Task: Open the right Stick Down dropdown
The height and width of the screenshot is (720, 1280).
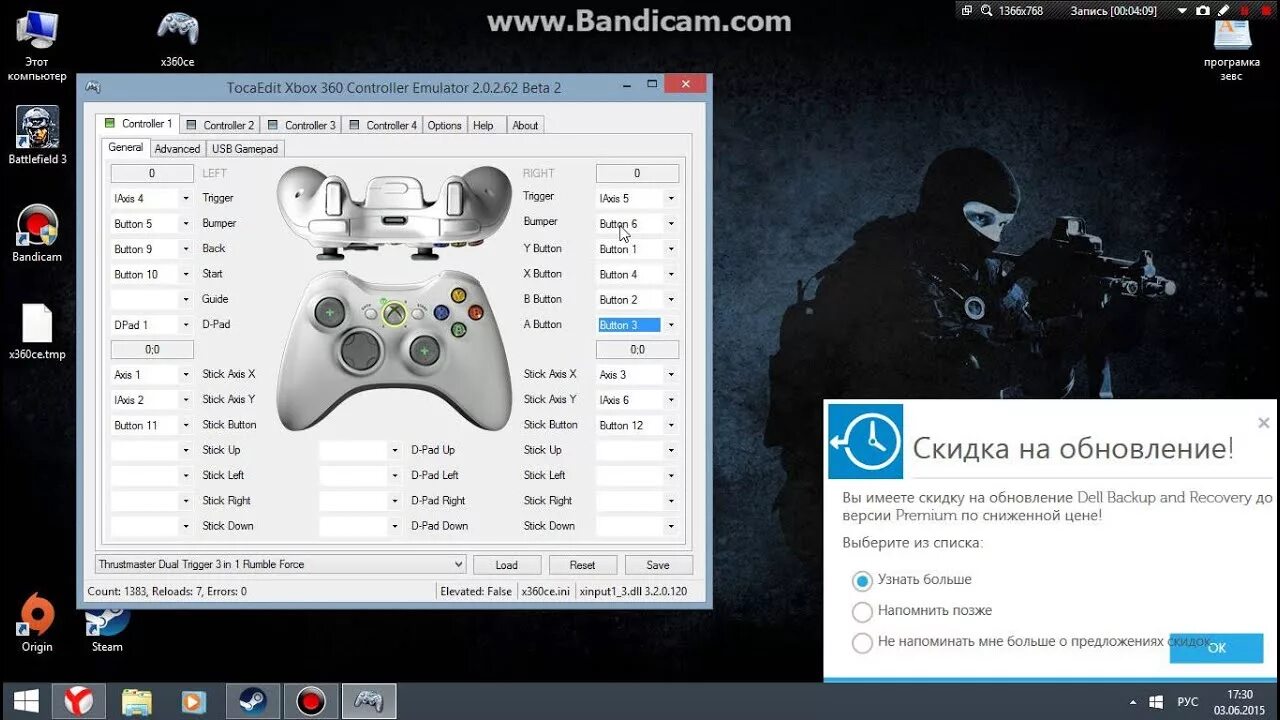Action: 671,526
